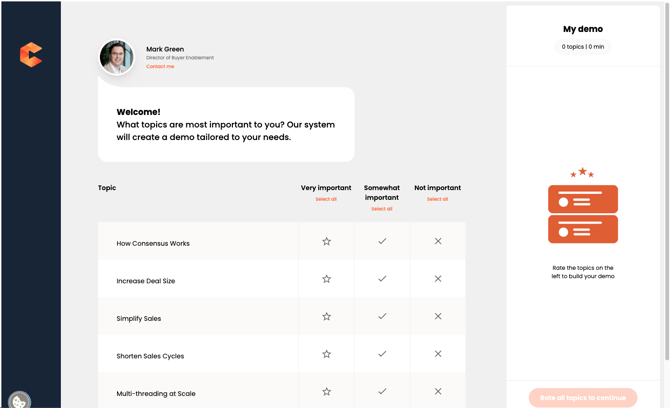Image resolution: width=670 pixels, height=408 pixels.
Task: Click Mark Green's profile photo
Action: tap(116, 57)
